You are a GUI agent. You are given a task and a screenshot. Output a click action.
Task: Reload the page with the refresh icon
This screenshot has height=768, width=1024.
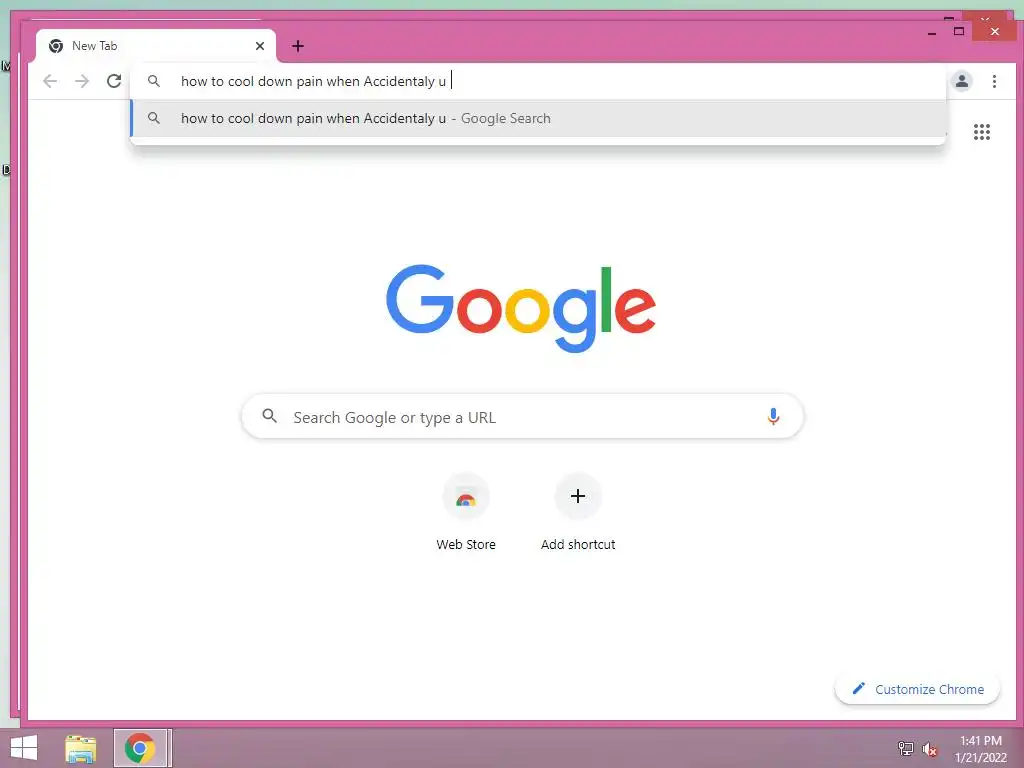(x=114, y=81)
